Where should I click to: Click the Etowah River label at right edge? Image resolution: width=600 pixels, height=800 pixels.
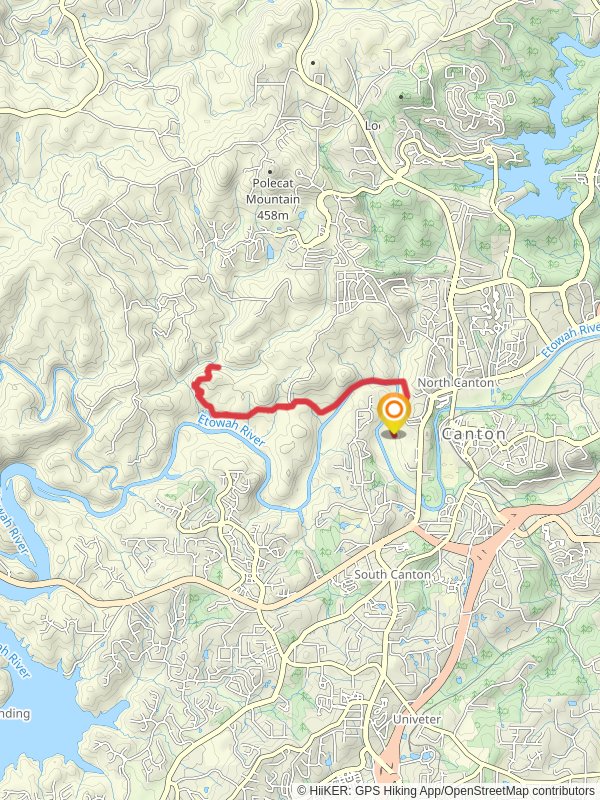[570, 339]
